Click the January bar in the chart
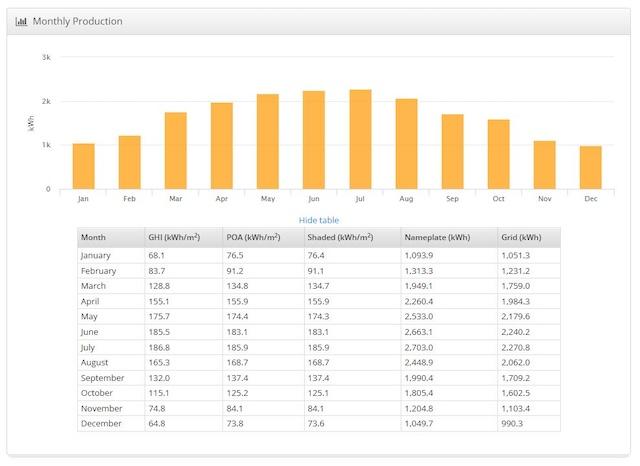Viewport: 640px width, 466px height. tap(83, 166)
